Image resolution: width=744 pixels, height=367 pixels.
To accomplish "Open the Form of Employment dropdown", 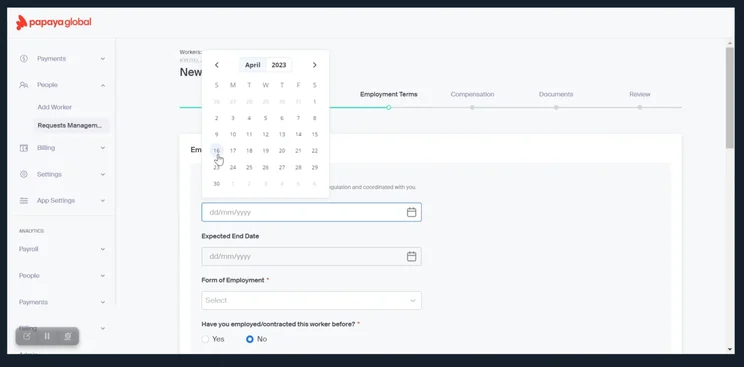I will coord(311,301).
